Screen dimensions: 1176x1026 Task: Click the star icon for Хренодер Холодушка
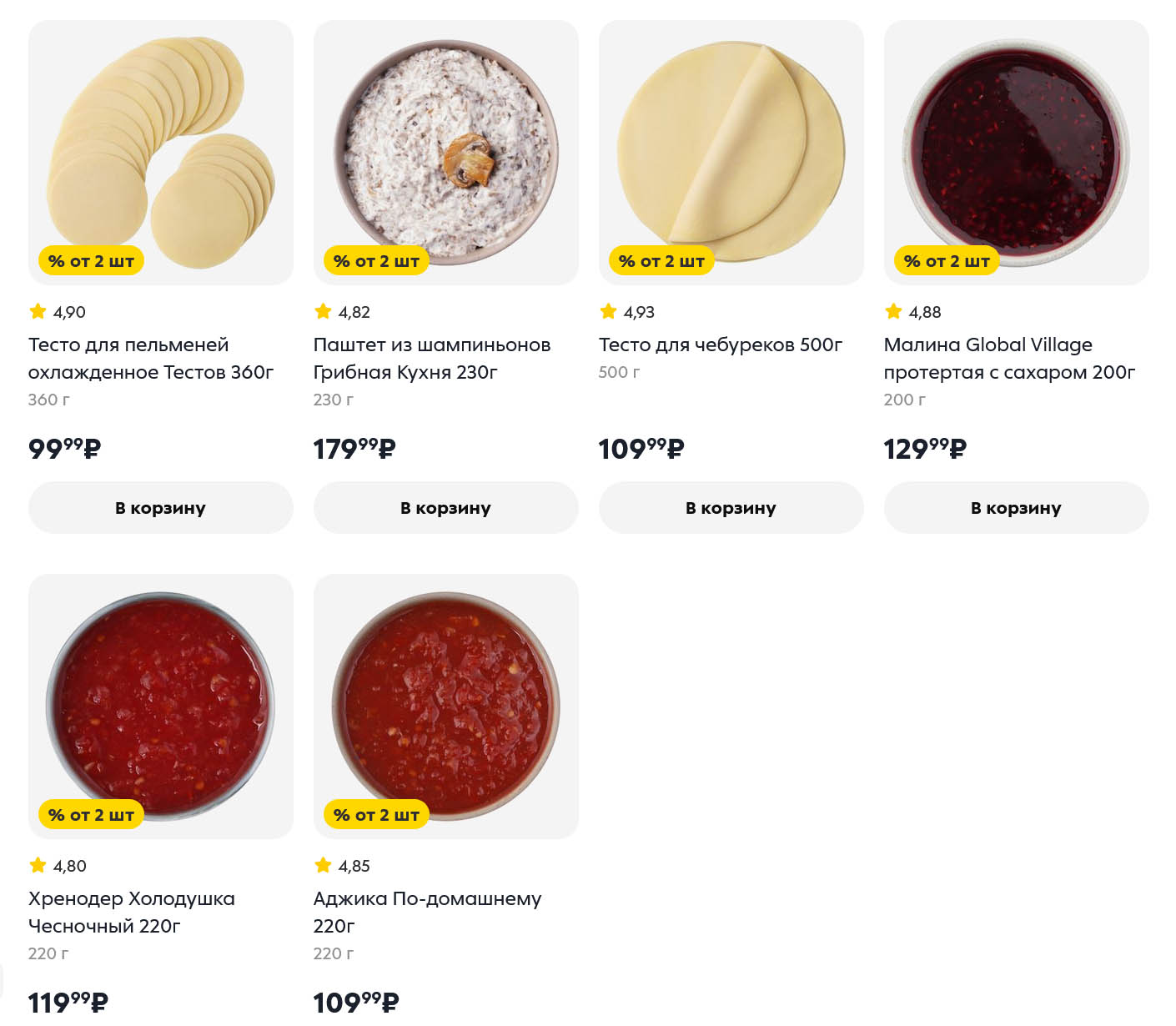coord(38,866)
